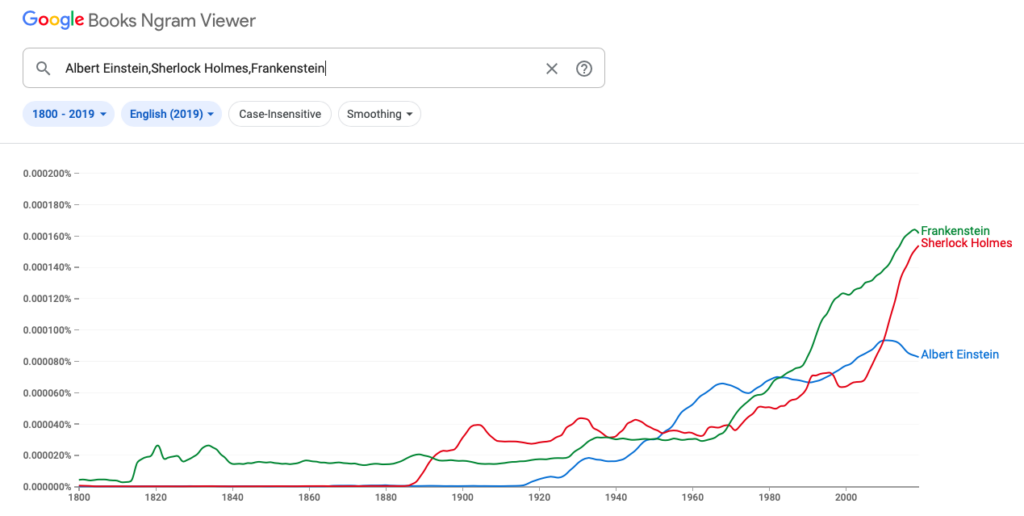
Task: Open the Smoothing dropdown
Action: [x=380, y=114]
